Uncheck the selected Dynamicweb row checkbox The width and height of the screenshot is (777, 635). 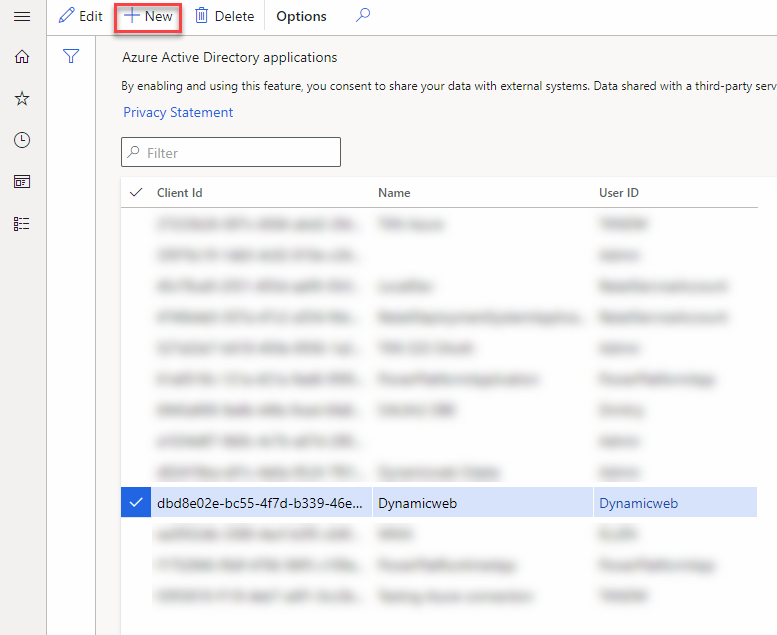point(134,503)
